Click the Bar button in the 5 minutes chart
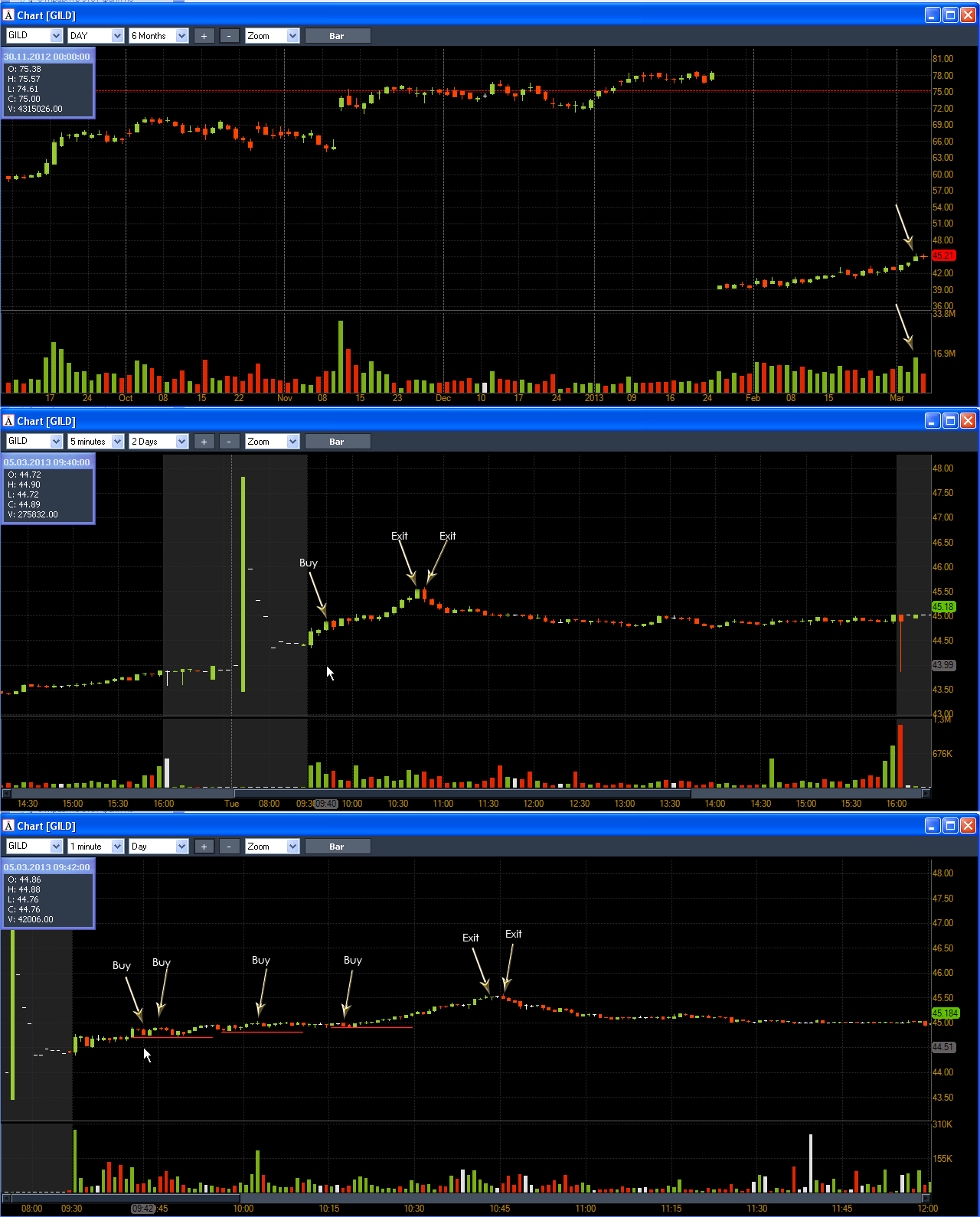Image resolution: width=980 pixels, height=1217 pixels. click(x=338, y=442)
